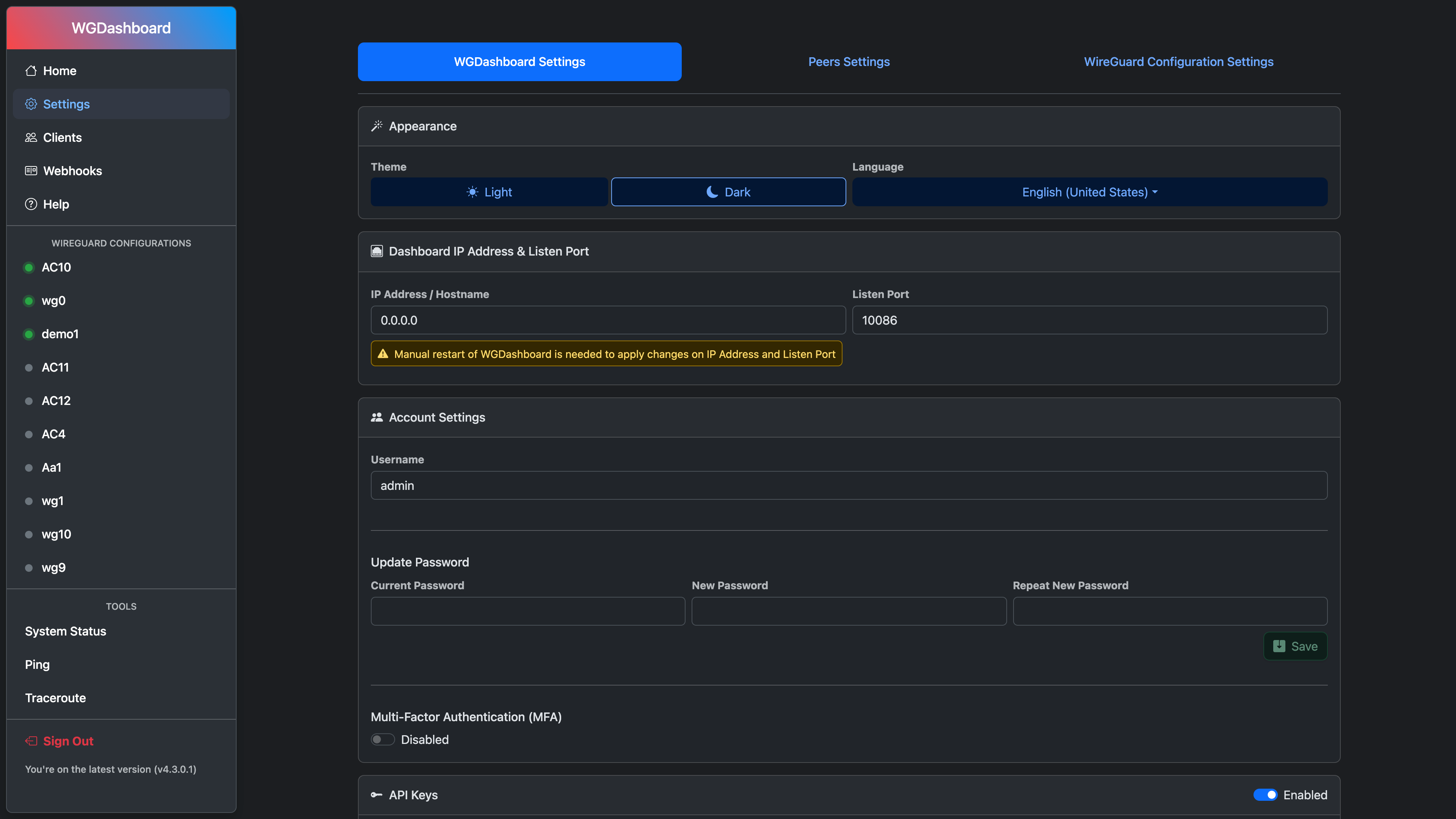Image resolution: width=1456 pixels, height=819 pixels.
Task: Click the Sign Out arrow icon
Action: tap(31, 741)
